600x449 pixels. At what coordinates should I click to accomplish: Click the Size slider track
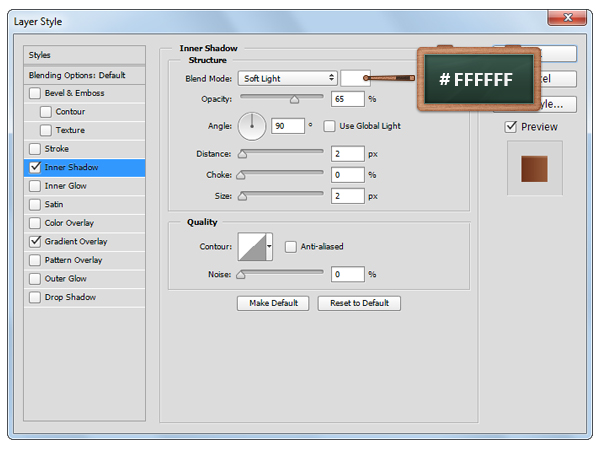[x=280, y=196]
